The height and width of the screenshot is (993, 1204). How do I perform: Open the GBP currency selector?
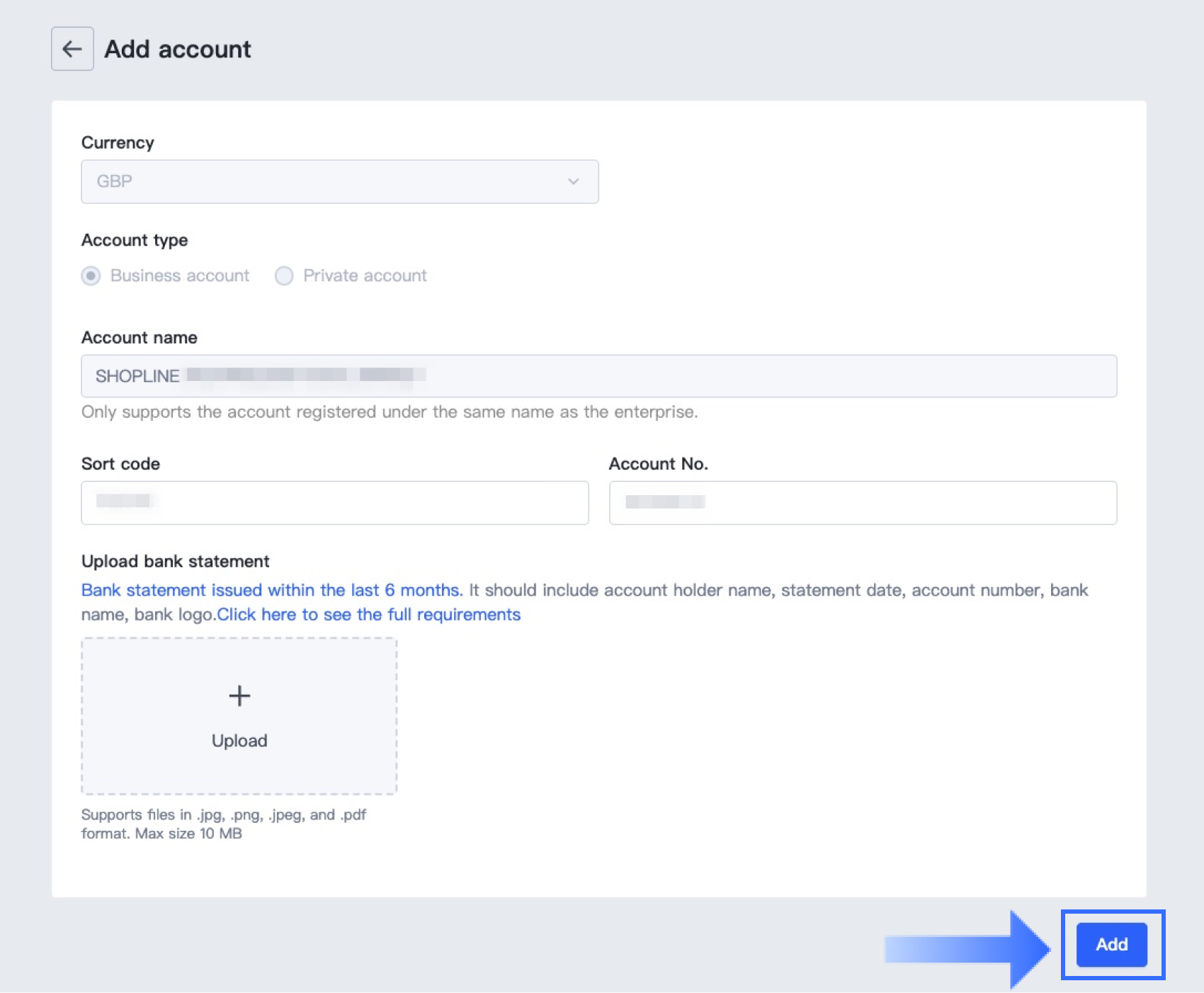(x=339, y=181)
